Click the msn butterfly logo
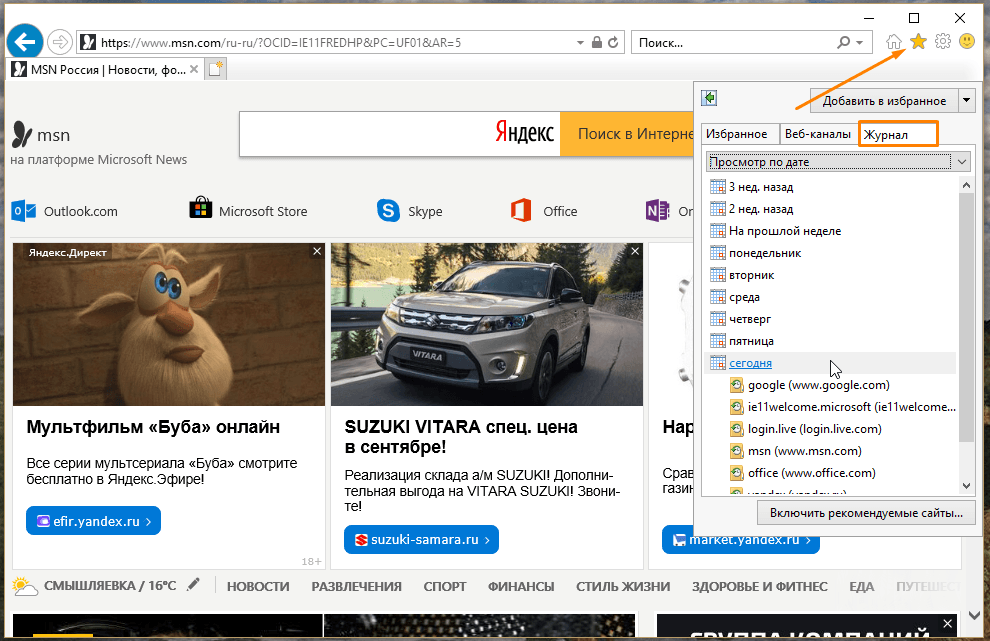 pyautogui.click(x=22, y=134)
